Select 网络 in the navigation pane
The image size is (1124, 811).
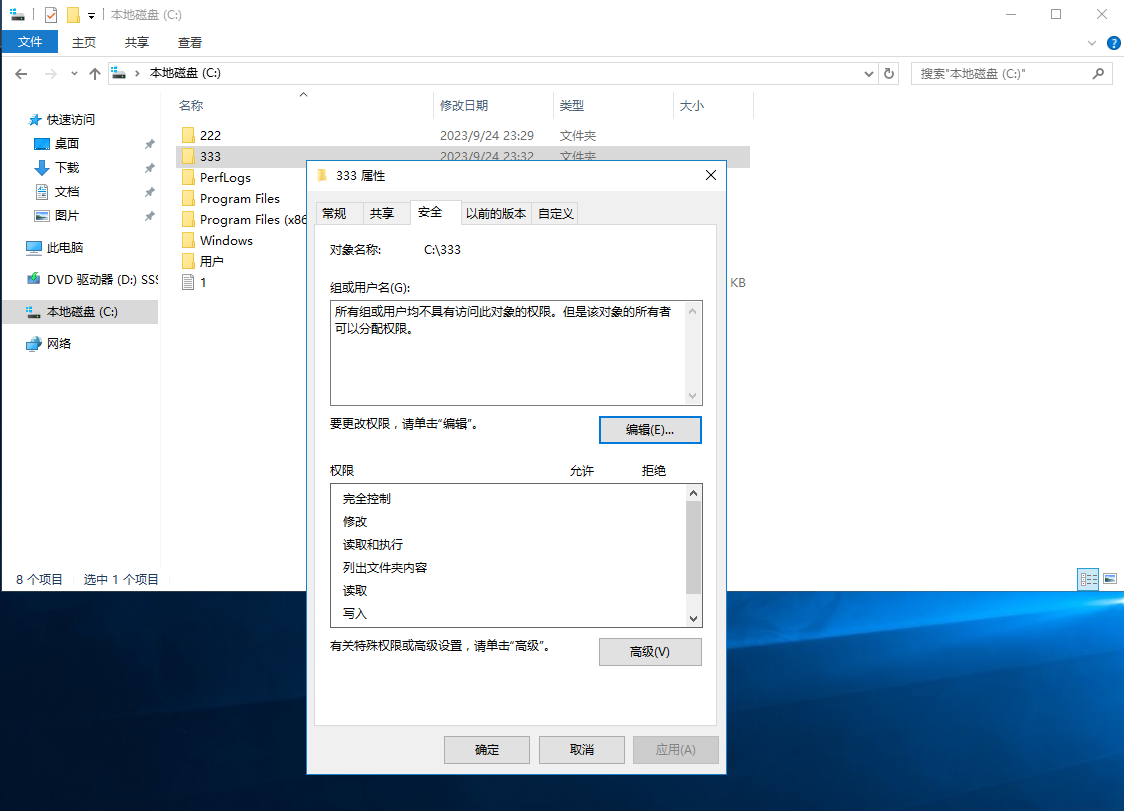59,344
